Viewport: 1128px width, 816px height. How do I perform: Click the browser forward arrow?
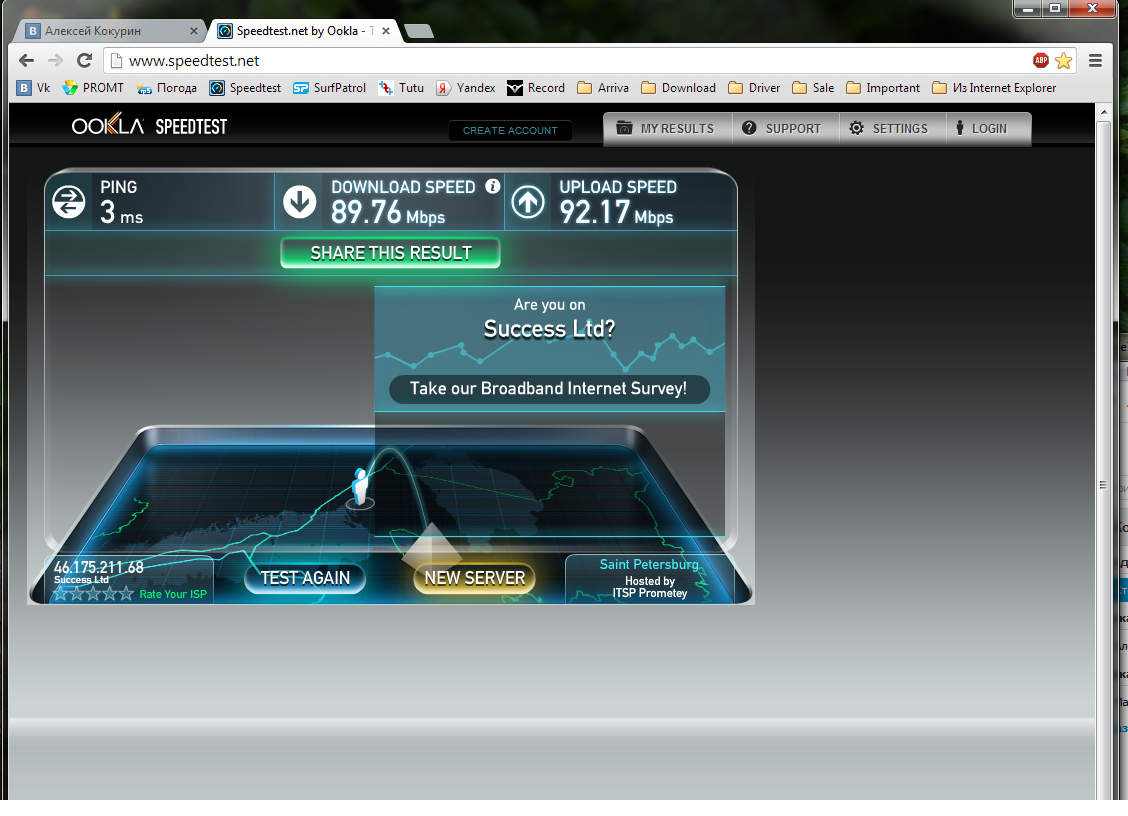coord(55,60)
